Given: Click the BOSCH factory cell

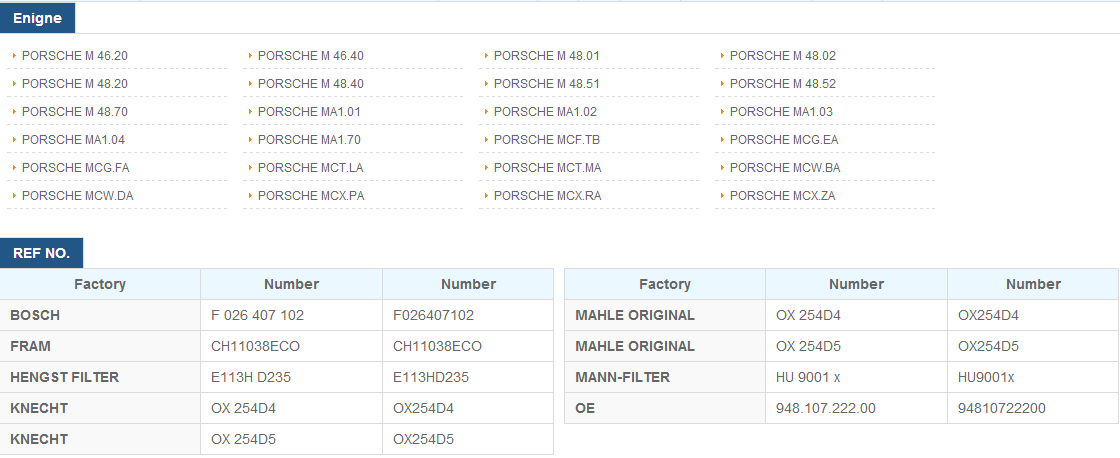Looking at the screenshot, I should click(x=100, y=315).
